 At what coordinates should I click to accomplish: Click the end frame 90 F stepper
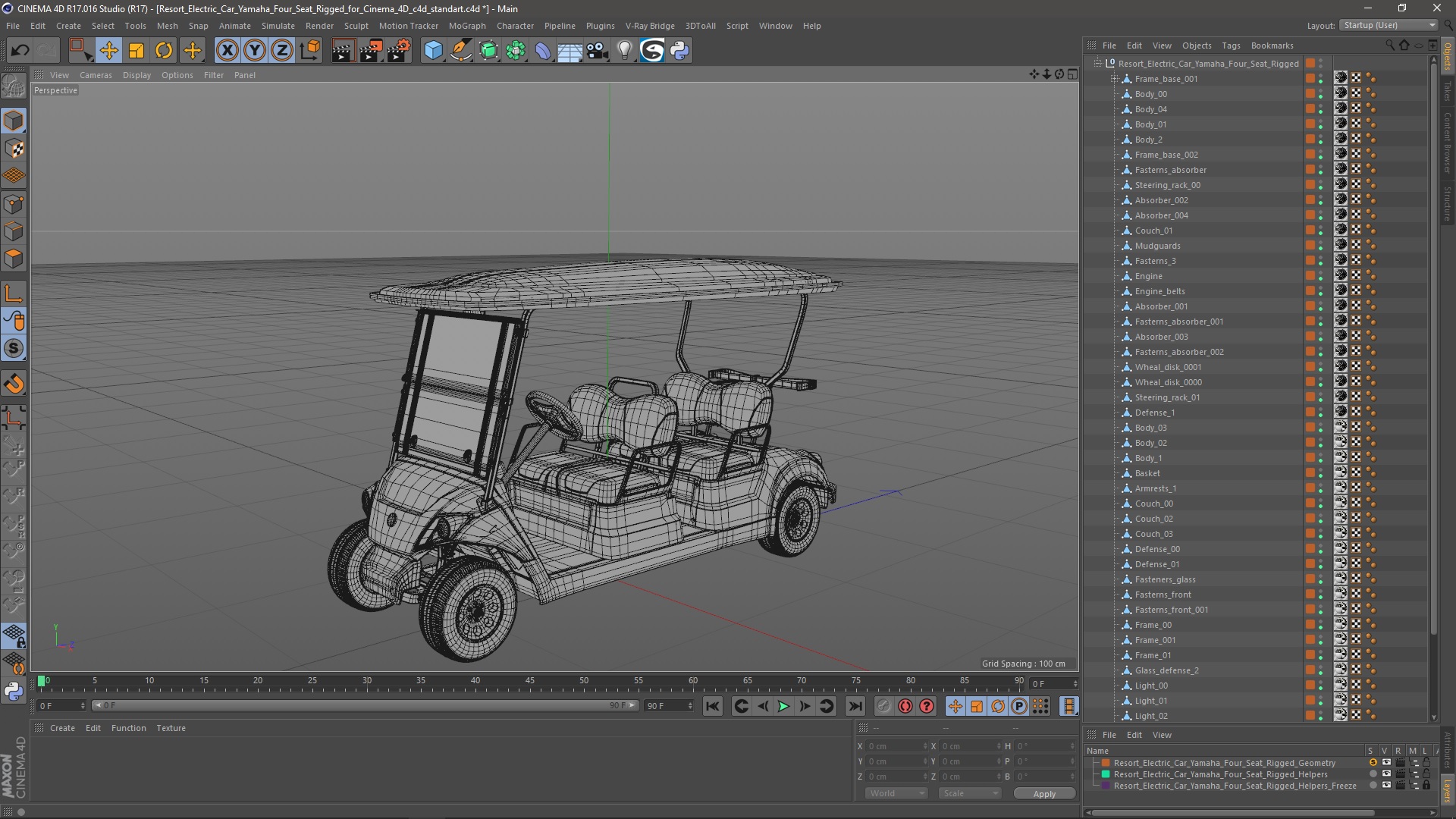(x=689, y=706)
